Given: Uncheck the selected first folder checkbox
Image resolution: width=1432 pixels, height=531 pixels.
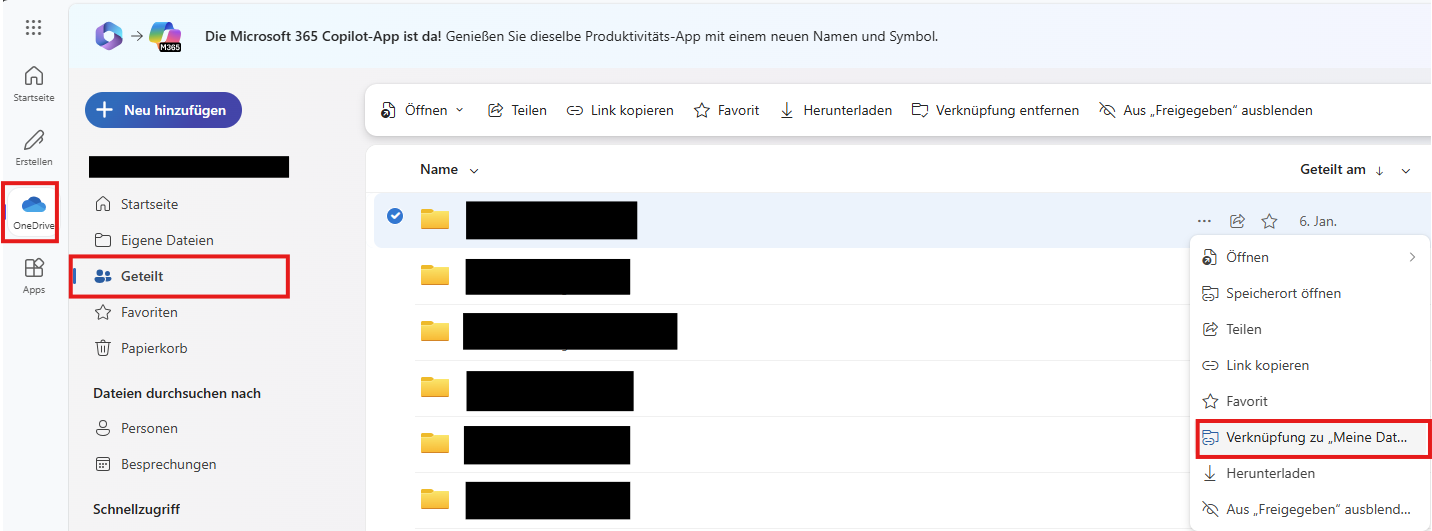Looking at the screenshot, I should coord(395,216).
